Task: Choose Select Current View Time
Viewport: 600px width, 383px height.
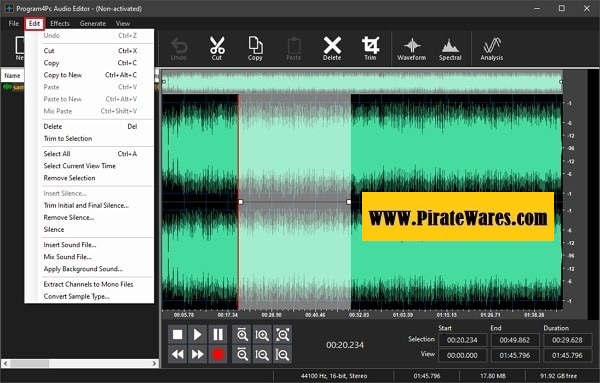Action: tap(90, 166)
